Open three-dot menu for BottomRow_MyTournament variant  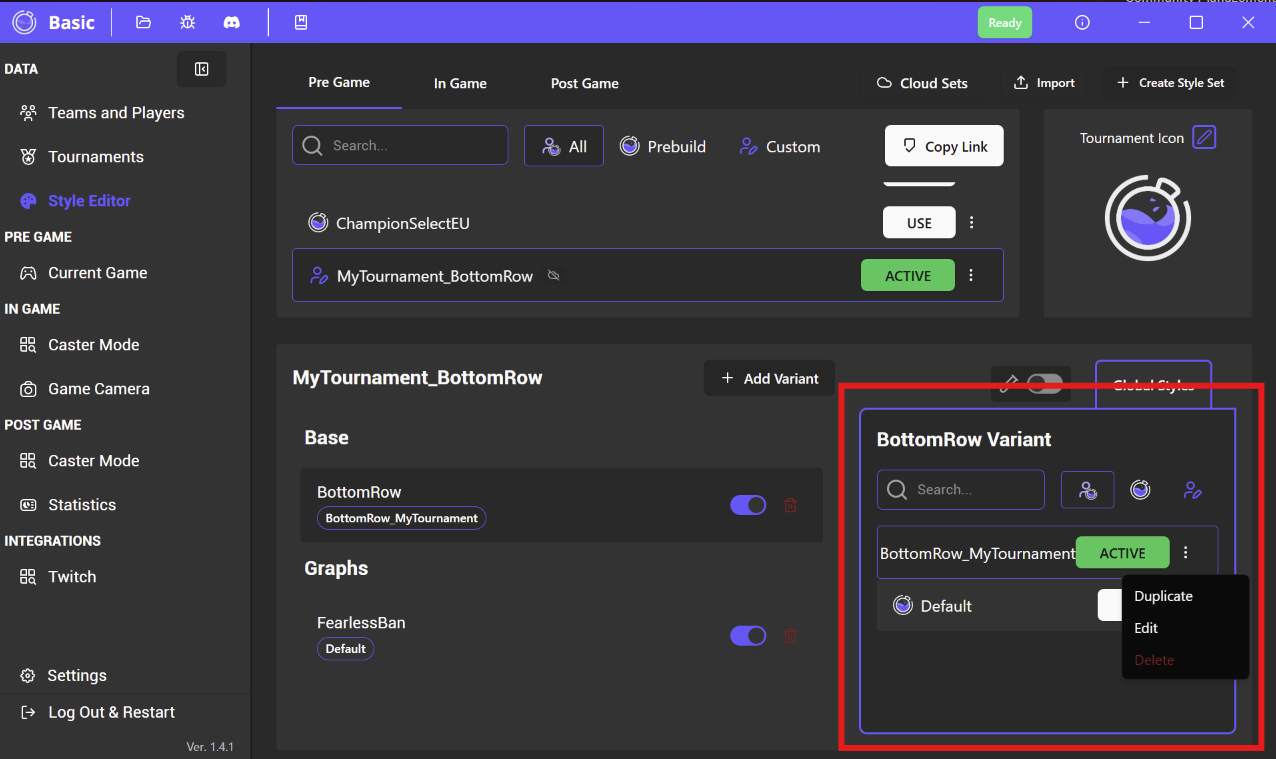pyautogui.click(x=1186, y=553)
